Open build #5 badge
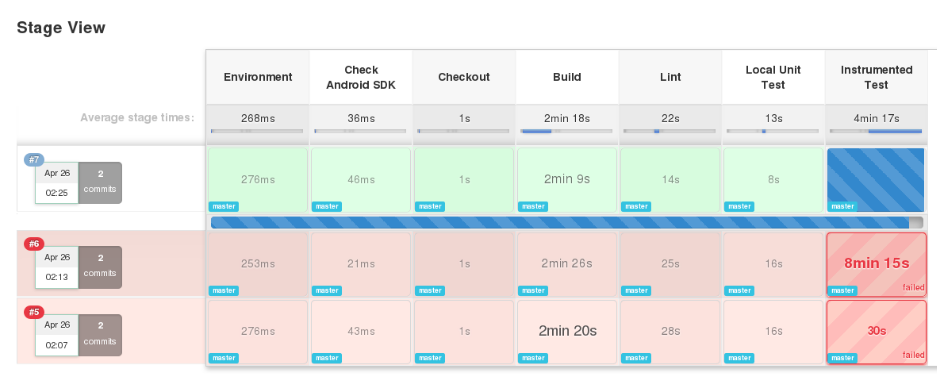Viewport: 937px width, 382px height. 34,312
